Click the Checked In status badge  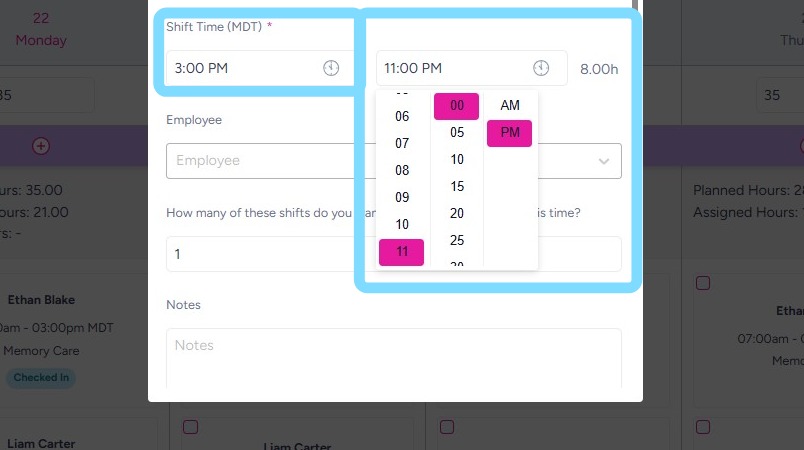(39, 378)
